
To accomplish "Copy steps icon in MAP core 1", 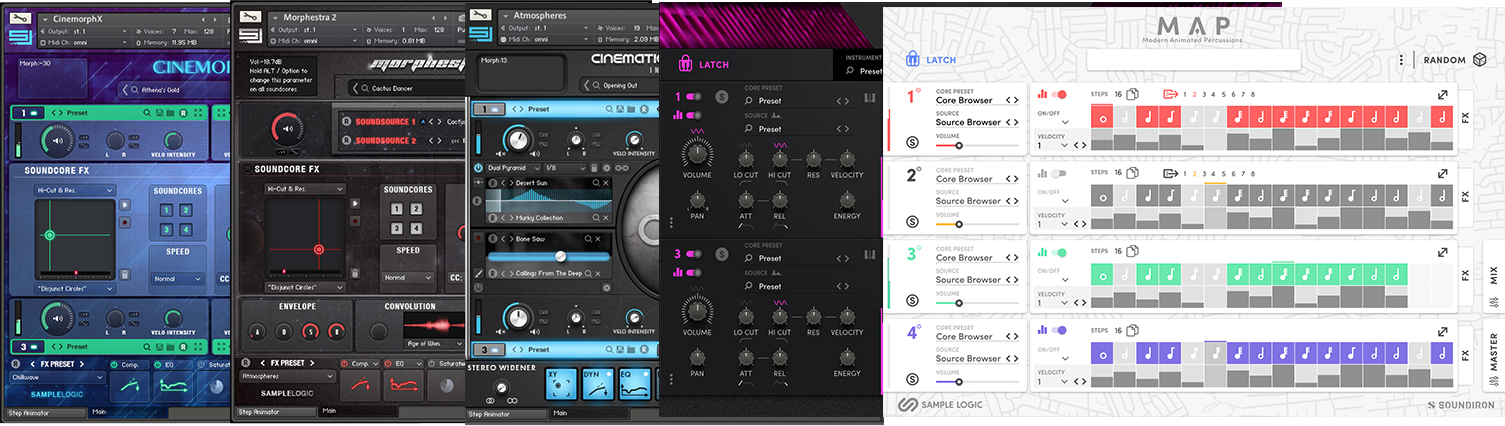I will pos(1132,95).
